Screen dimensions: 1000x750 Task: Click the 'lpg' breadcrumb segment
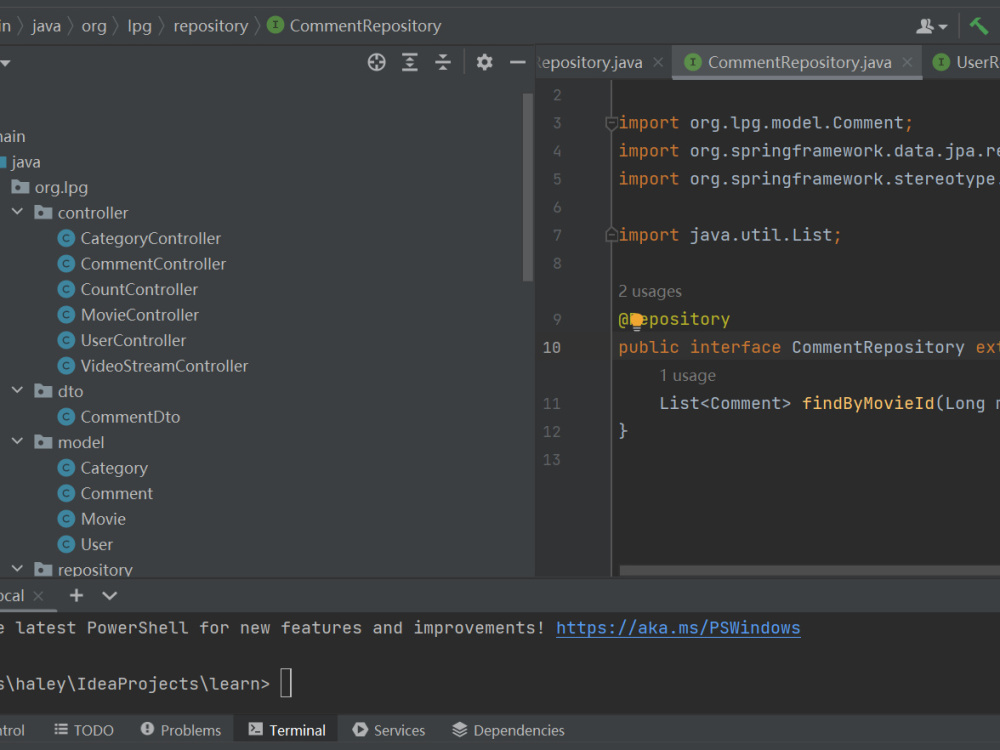pyautogui.click(x=140, y=26)
